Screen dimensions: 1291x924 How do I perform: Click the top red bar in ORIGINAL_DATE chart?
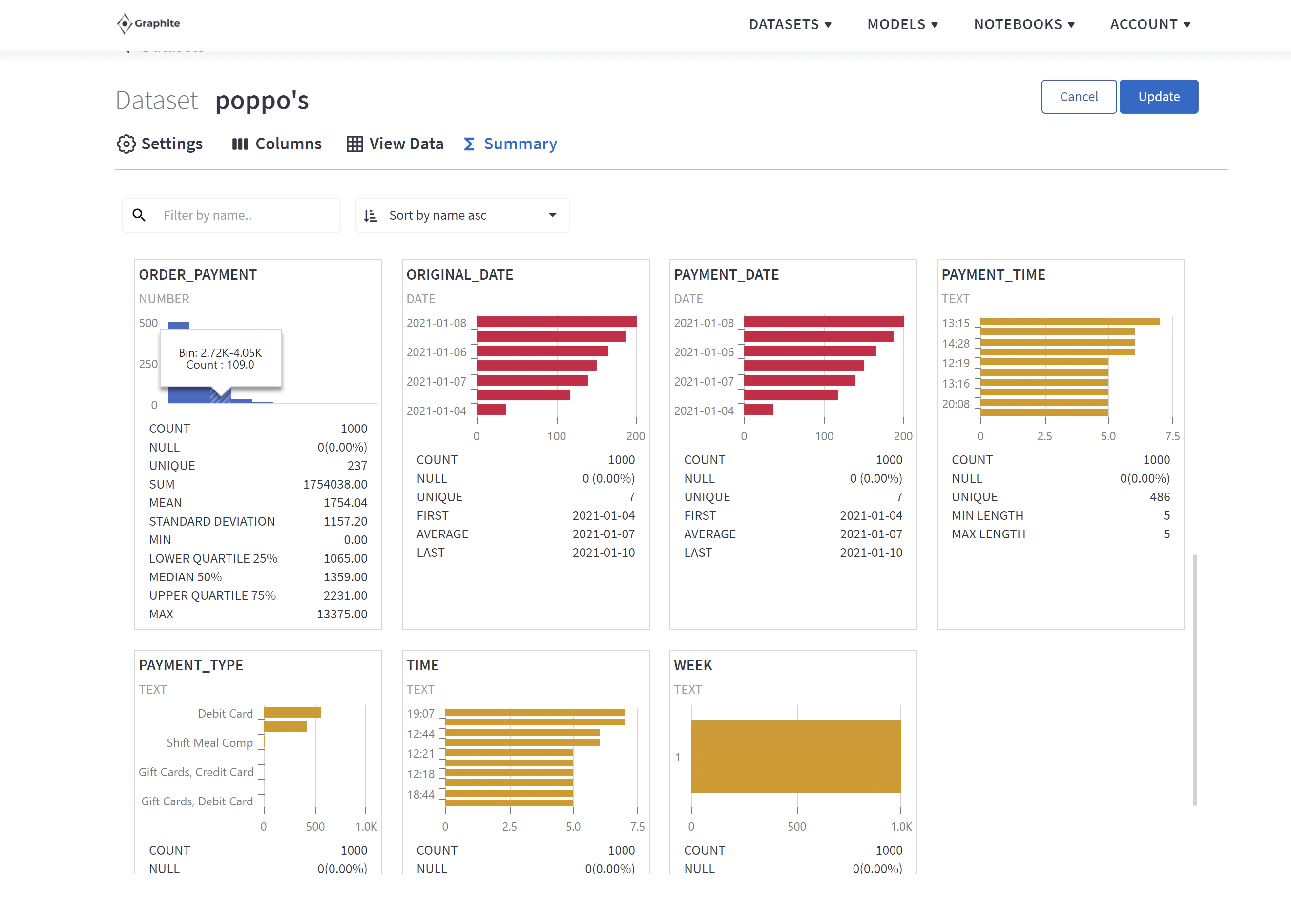coord(556,322)
